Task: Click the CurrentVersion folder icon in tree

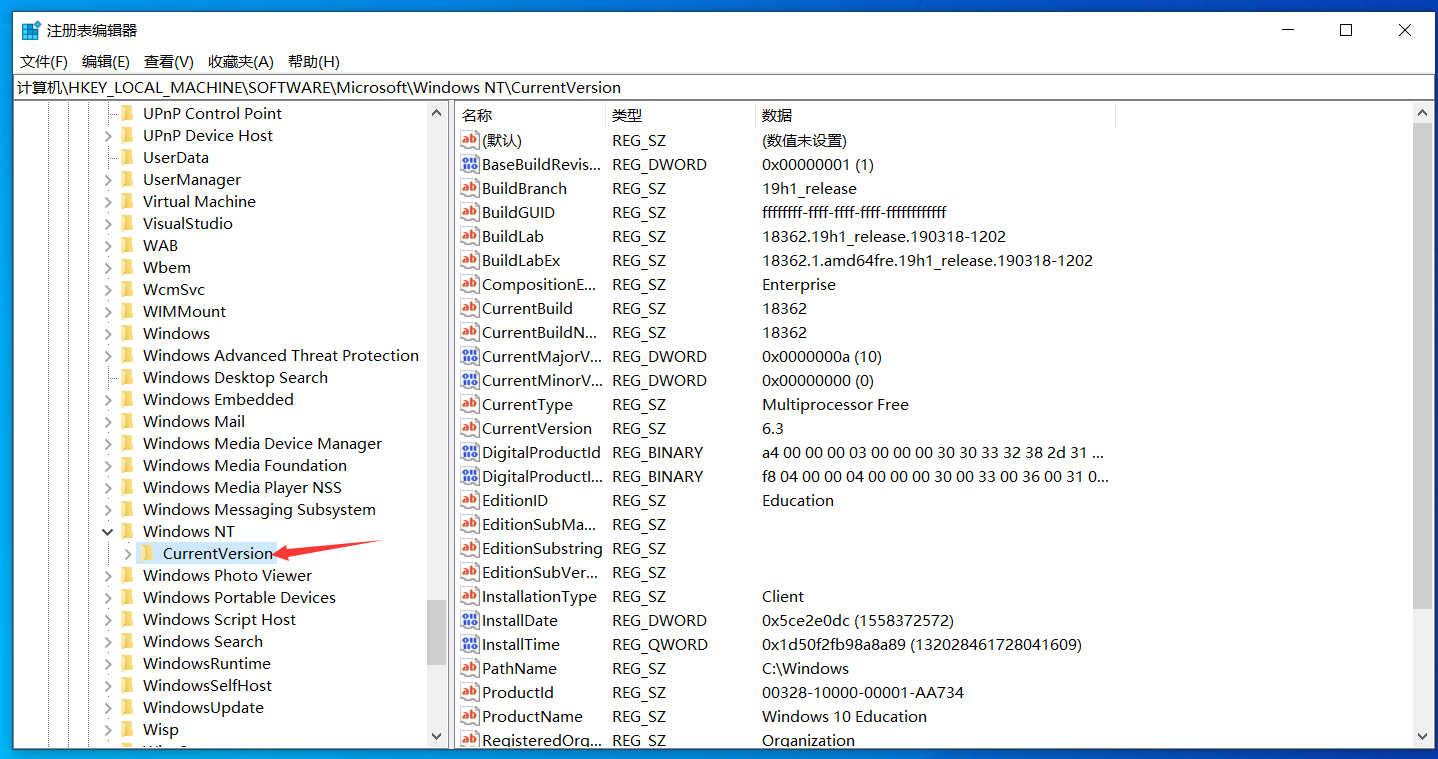Action: (x=147, y=553)
